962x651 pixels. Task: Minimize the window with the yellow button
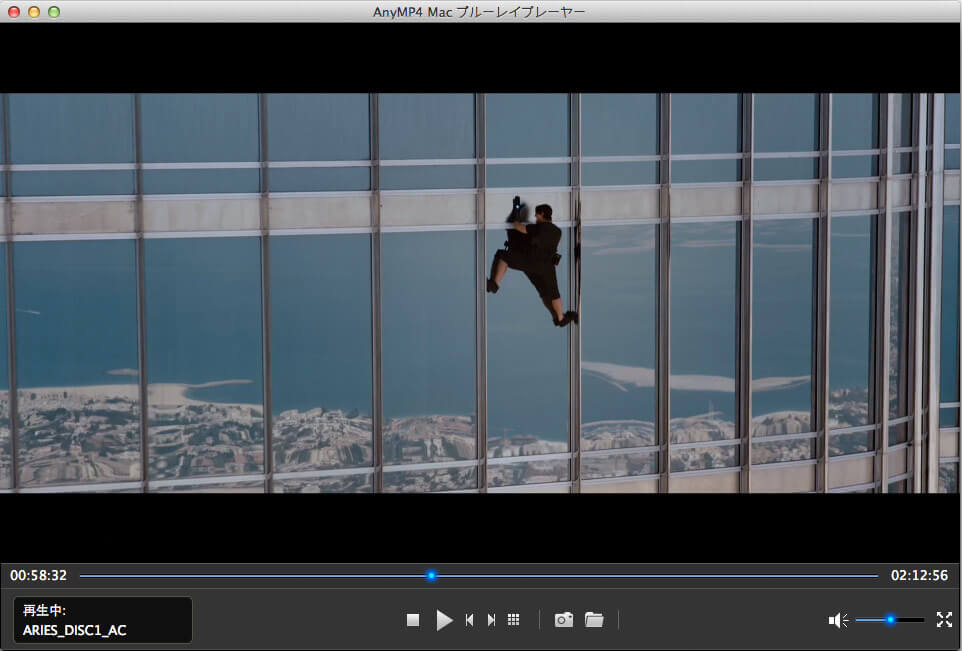(x=34, y=12)
